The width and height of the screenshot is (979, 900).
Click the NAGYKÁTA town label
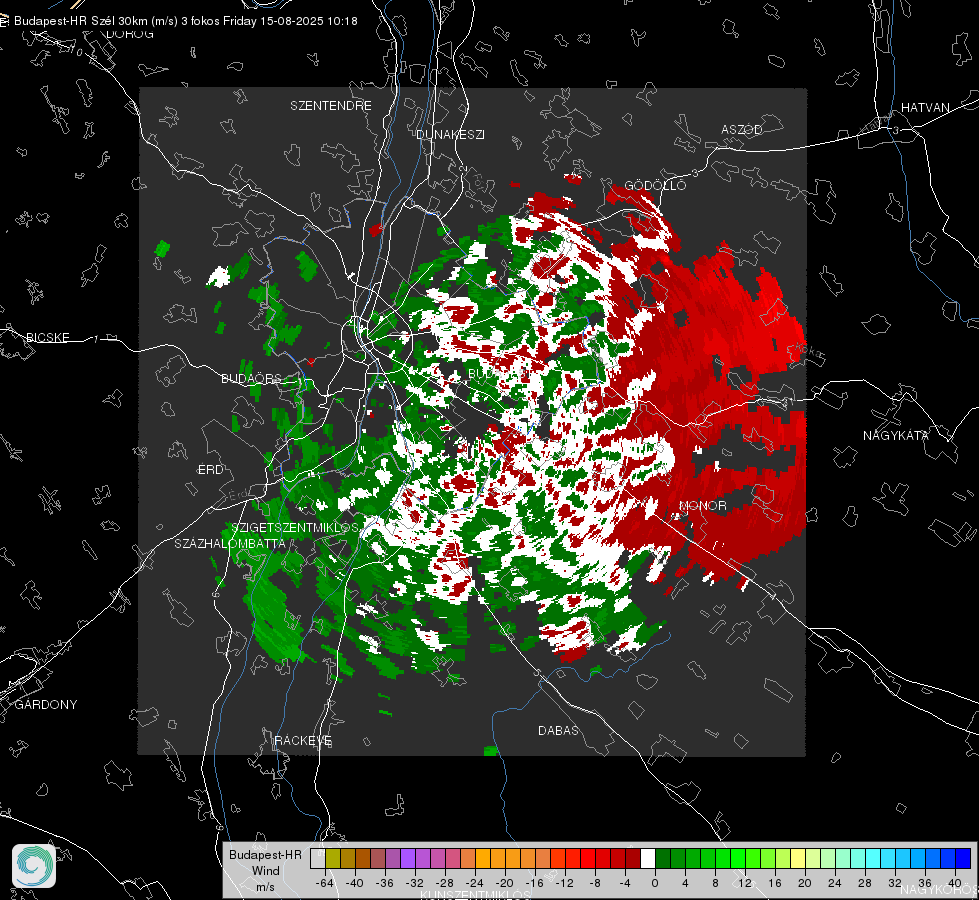coord(896,435)
